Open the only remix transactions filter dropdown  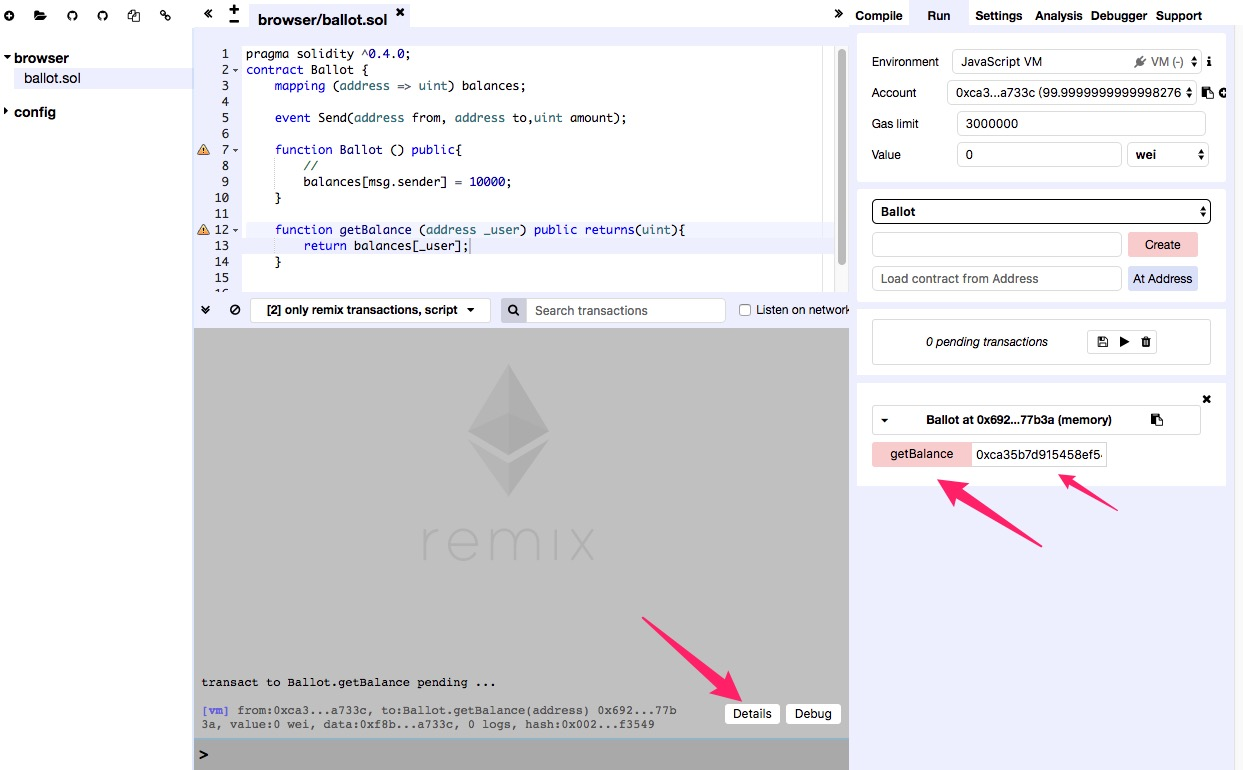click(370, 310)
